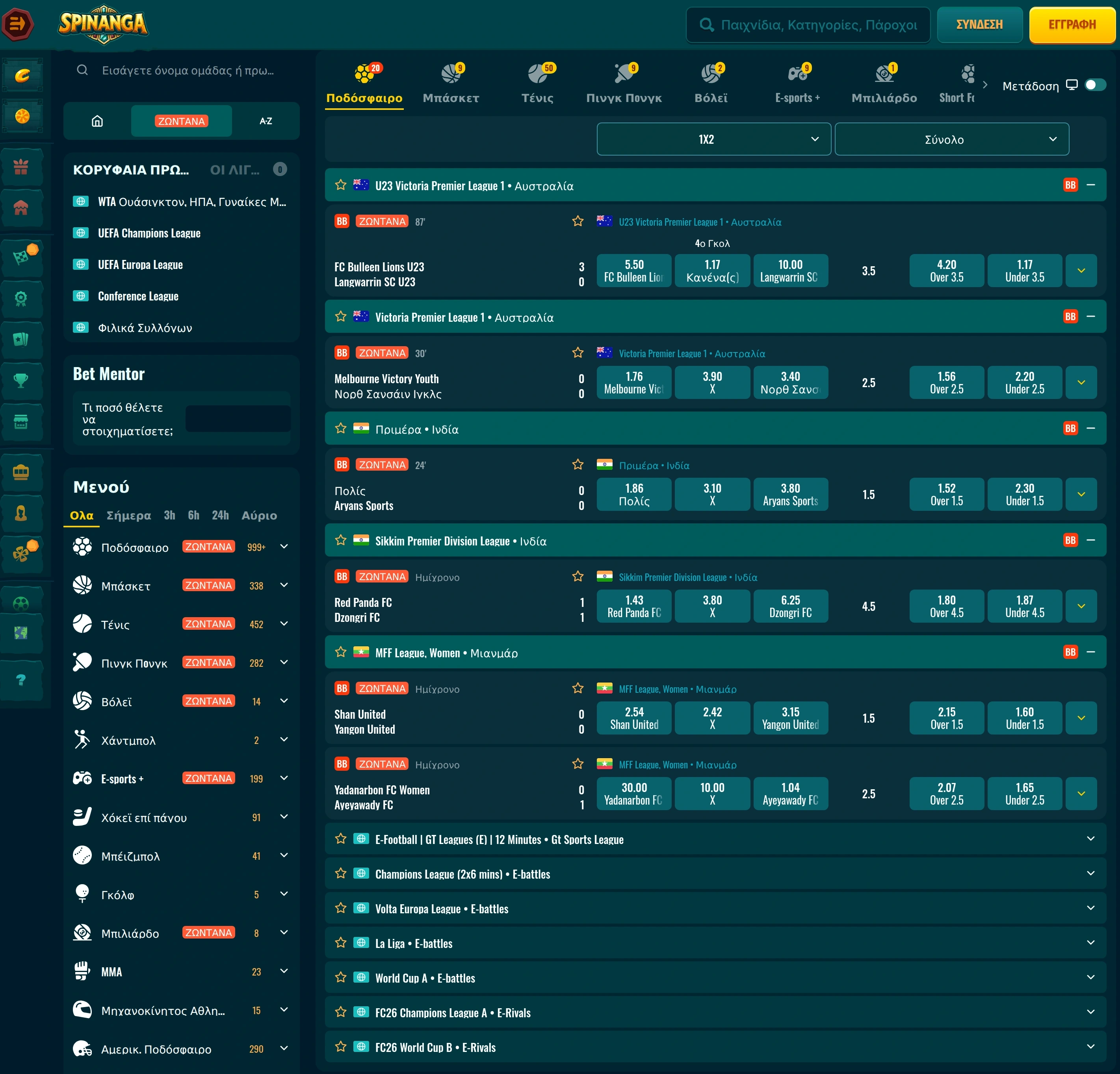Expand the La Liga E-battles row
The height and width of the screenshot is (1074, 1120).
[715, 943]
